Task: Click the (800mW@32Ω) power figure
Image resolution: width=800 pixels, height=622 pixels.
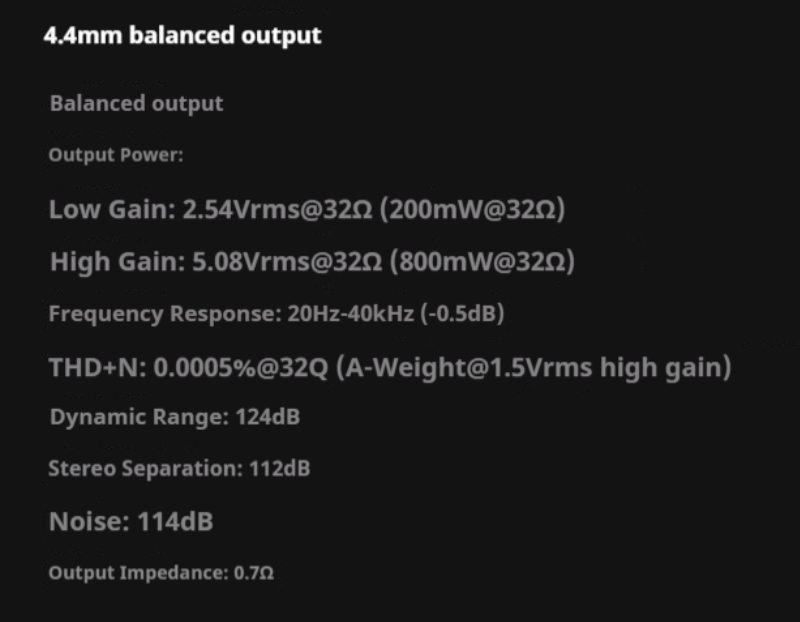Action: (481, 263)
